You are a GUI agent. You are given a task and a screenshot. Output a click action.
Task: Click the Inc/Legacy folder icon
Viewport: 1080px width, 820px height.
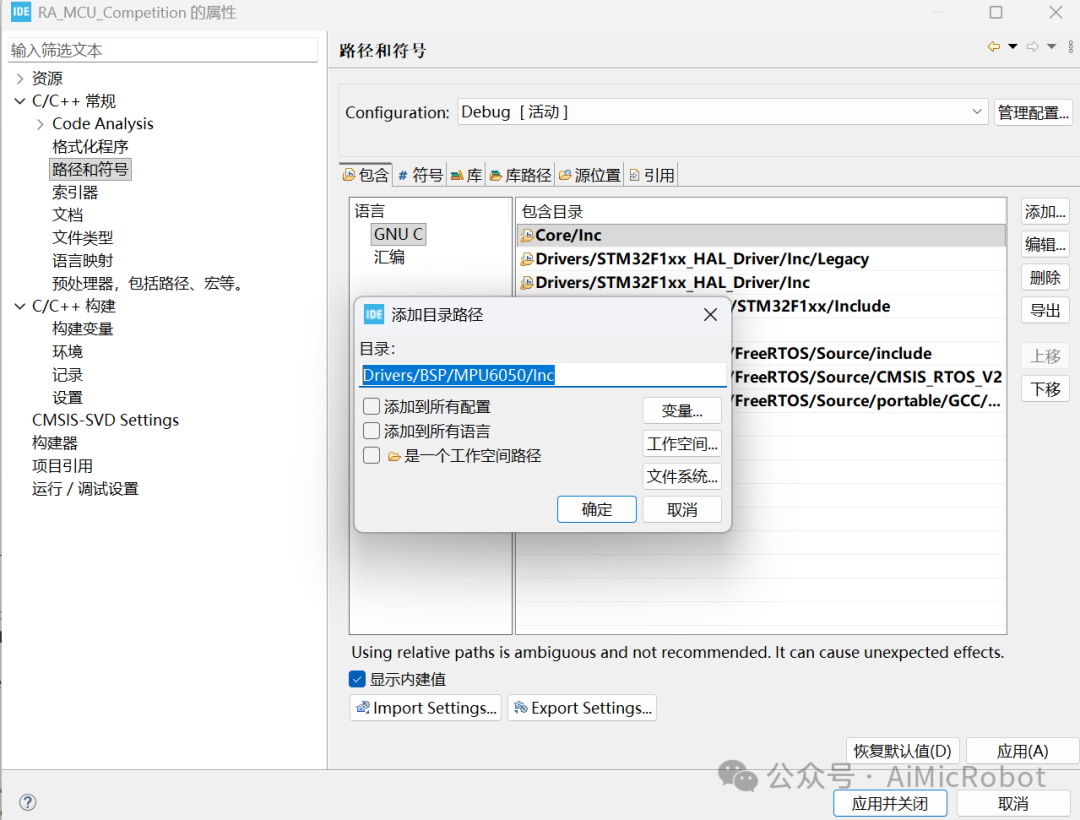pos(526,259)
